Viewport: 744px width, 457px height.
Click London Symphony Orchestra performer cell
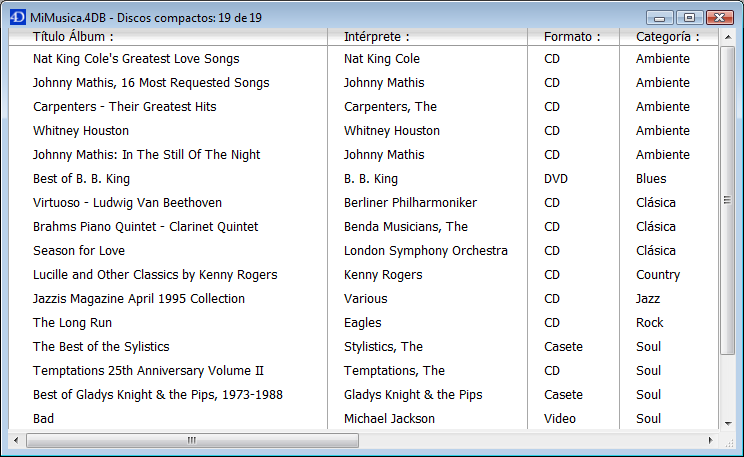pyautogui.click(x=425, y=251)
